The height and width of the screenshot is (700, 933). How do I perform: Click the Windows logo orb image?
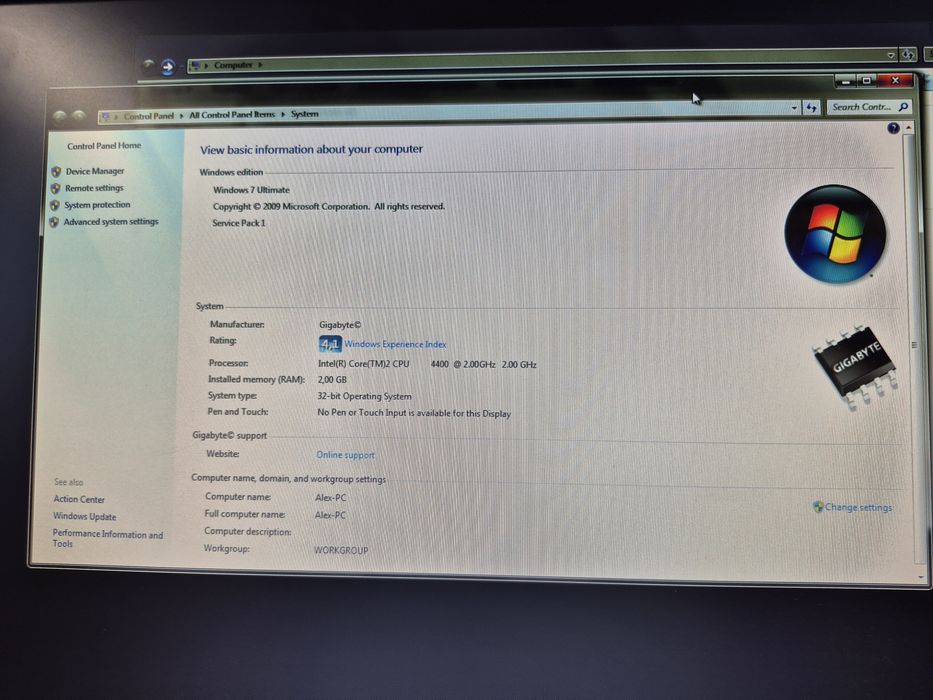pyautogui.click(x=835, y=234)
